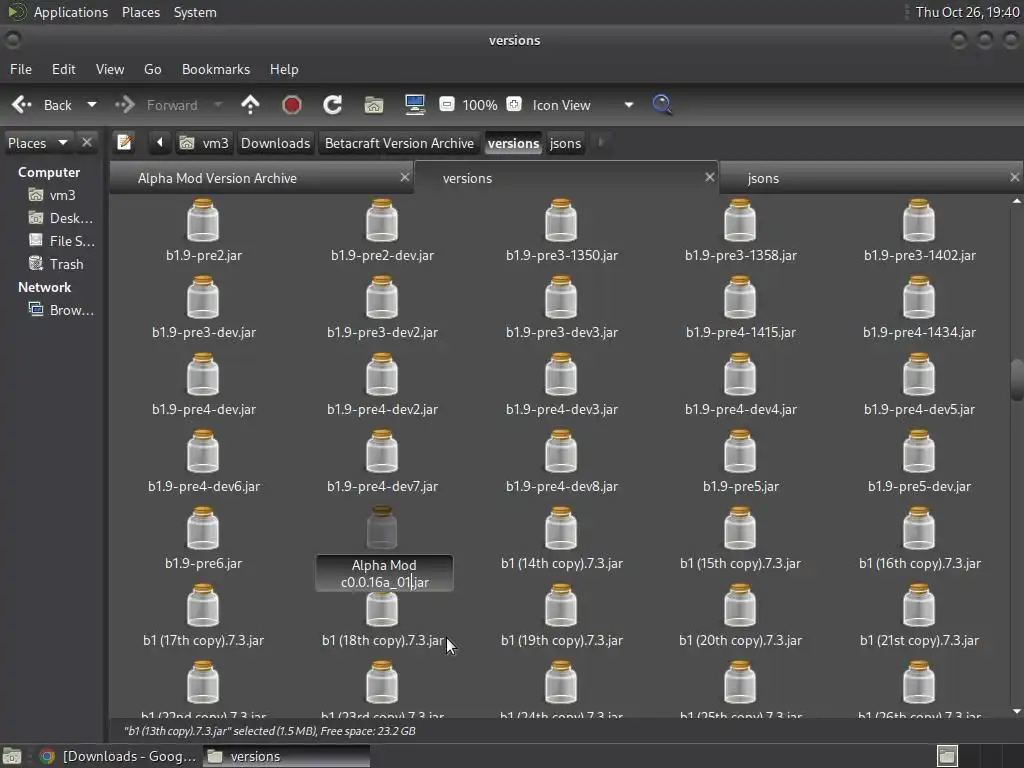Select the b1.9-pre4-dev.jar jar icon
The image size is (1024, 768).
click(203, 375)
